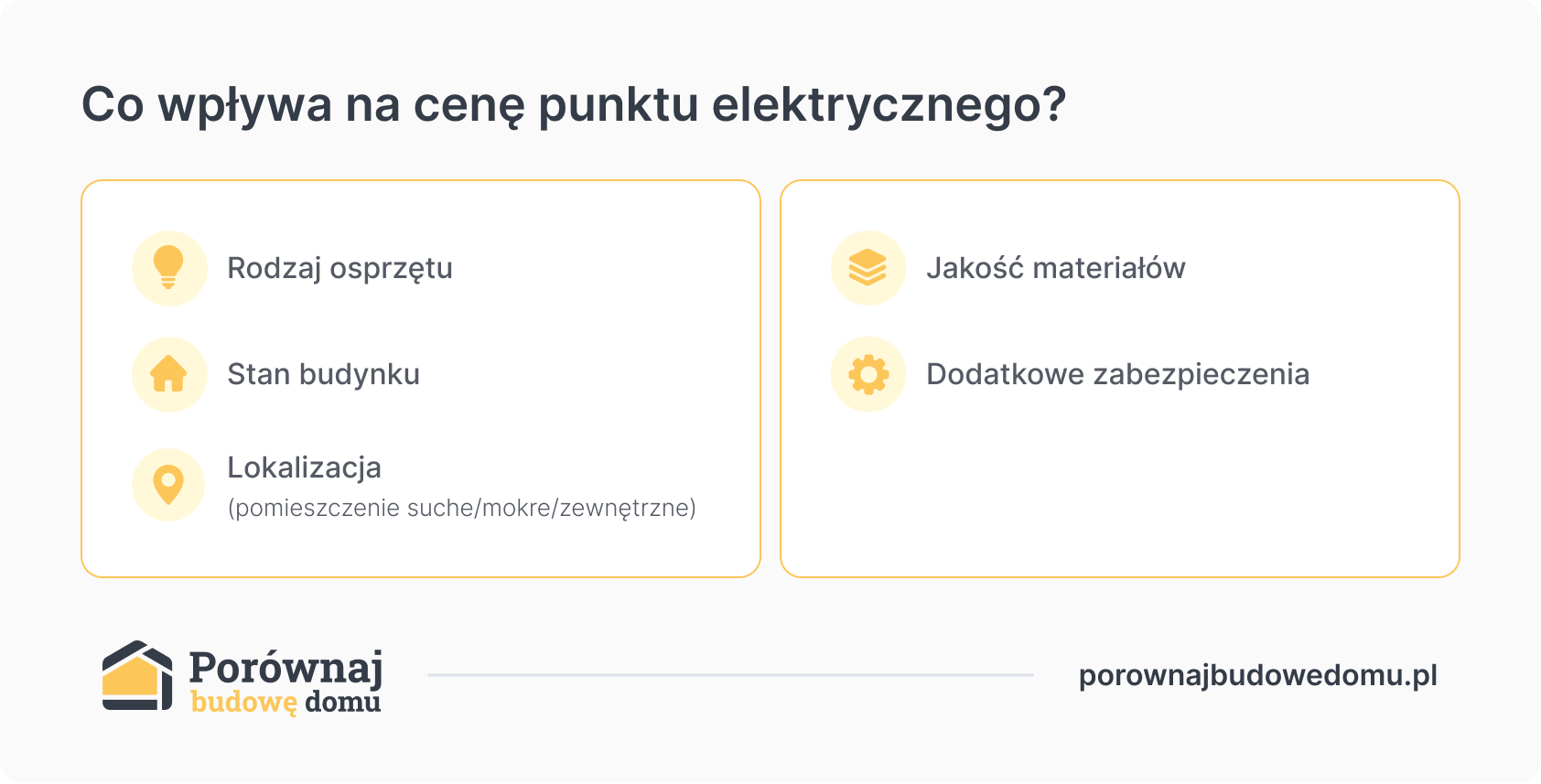Click the word 'elektrycznego?' in the heading
The image size is (1541, 784).
(889, 104)
